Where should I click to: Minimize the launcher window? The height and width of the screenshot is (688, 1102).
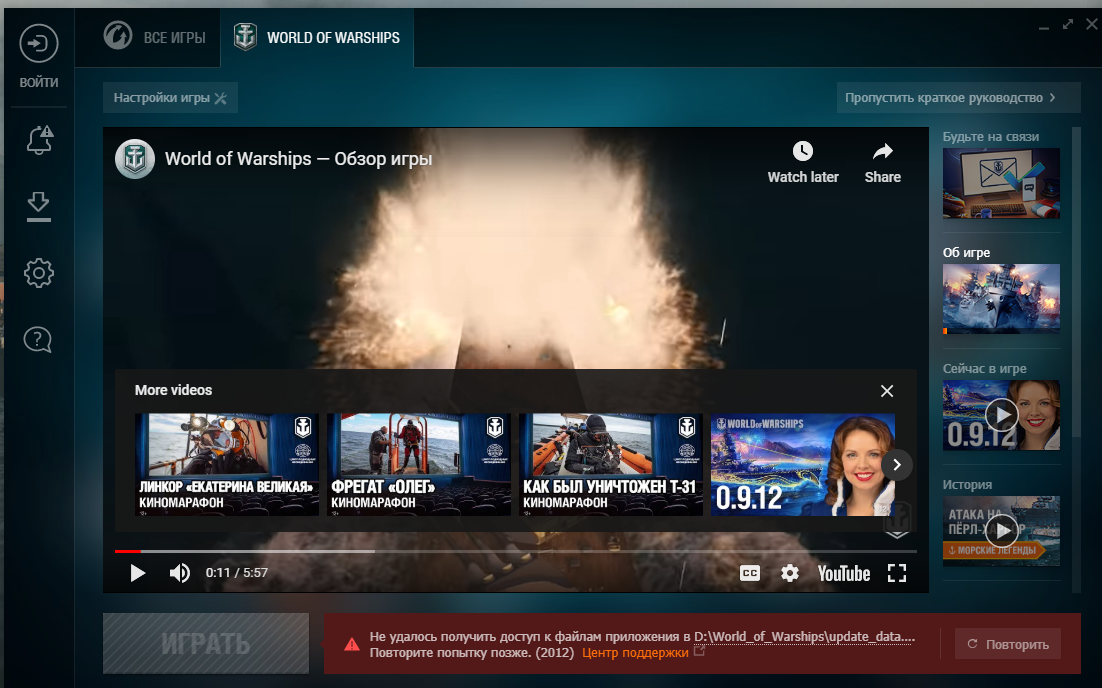pyautogui.click(x=1044, y=26)
